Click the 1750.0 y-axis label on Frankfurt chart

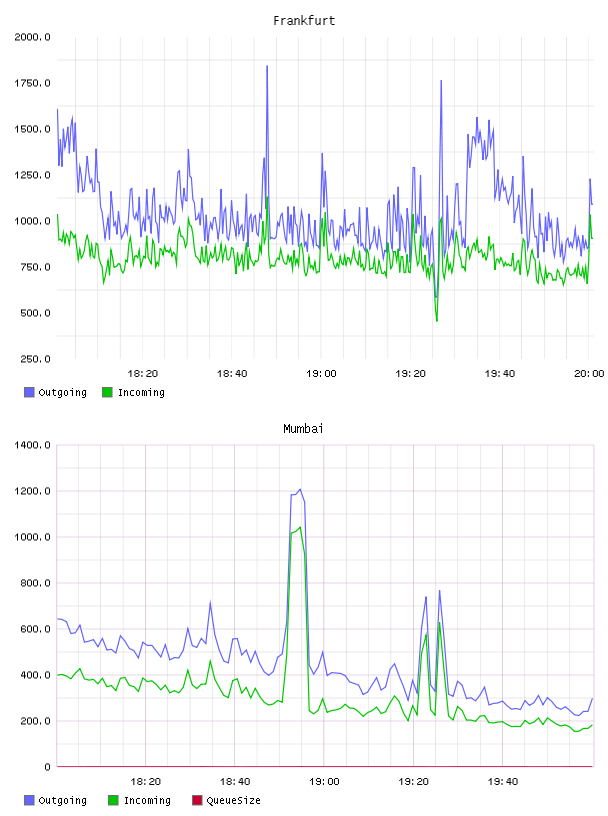click(32, 83)
